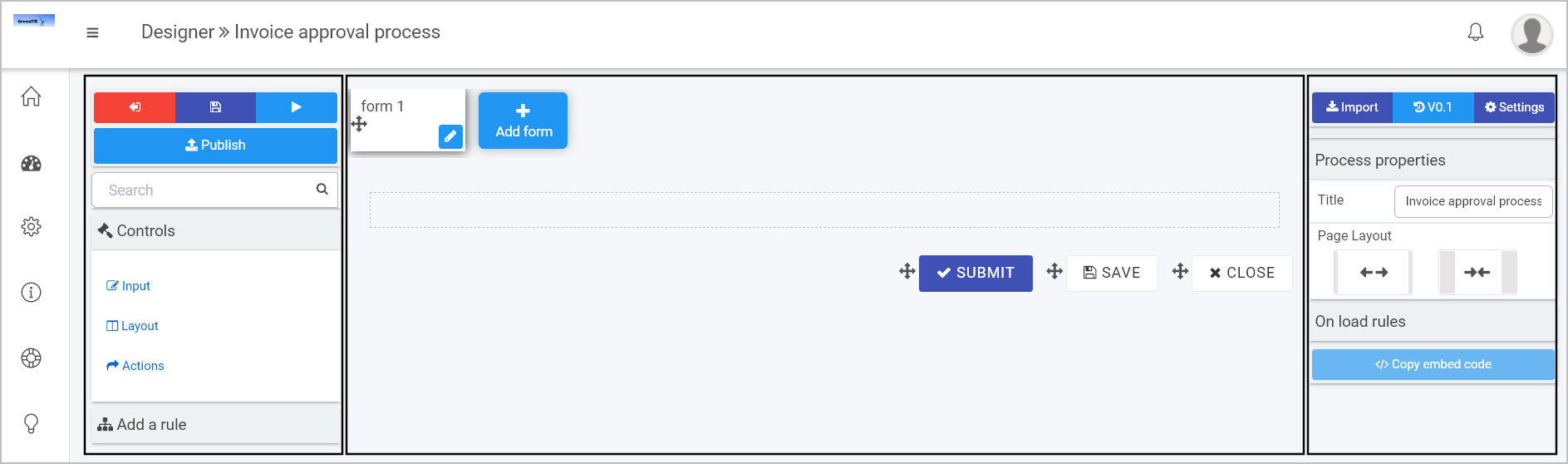The image size is (1568, 464).
Task: Go to the home sidebar icon
Action: (31, 96)
